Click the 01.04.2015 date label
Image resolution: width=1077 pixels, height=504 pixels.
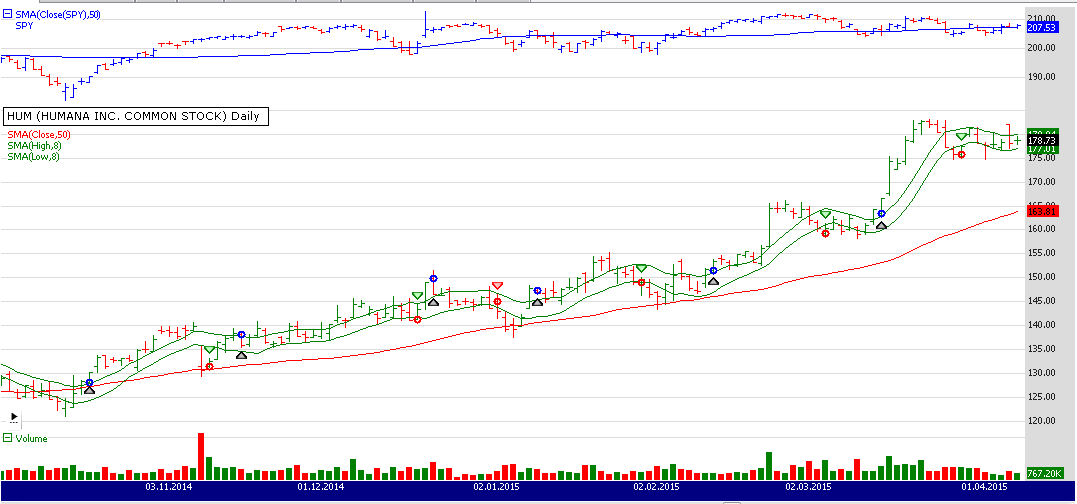pos(980,487)
